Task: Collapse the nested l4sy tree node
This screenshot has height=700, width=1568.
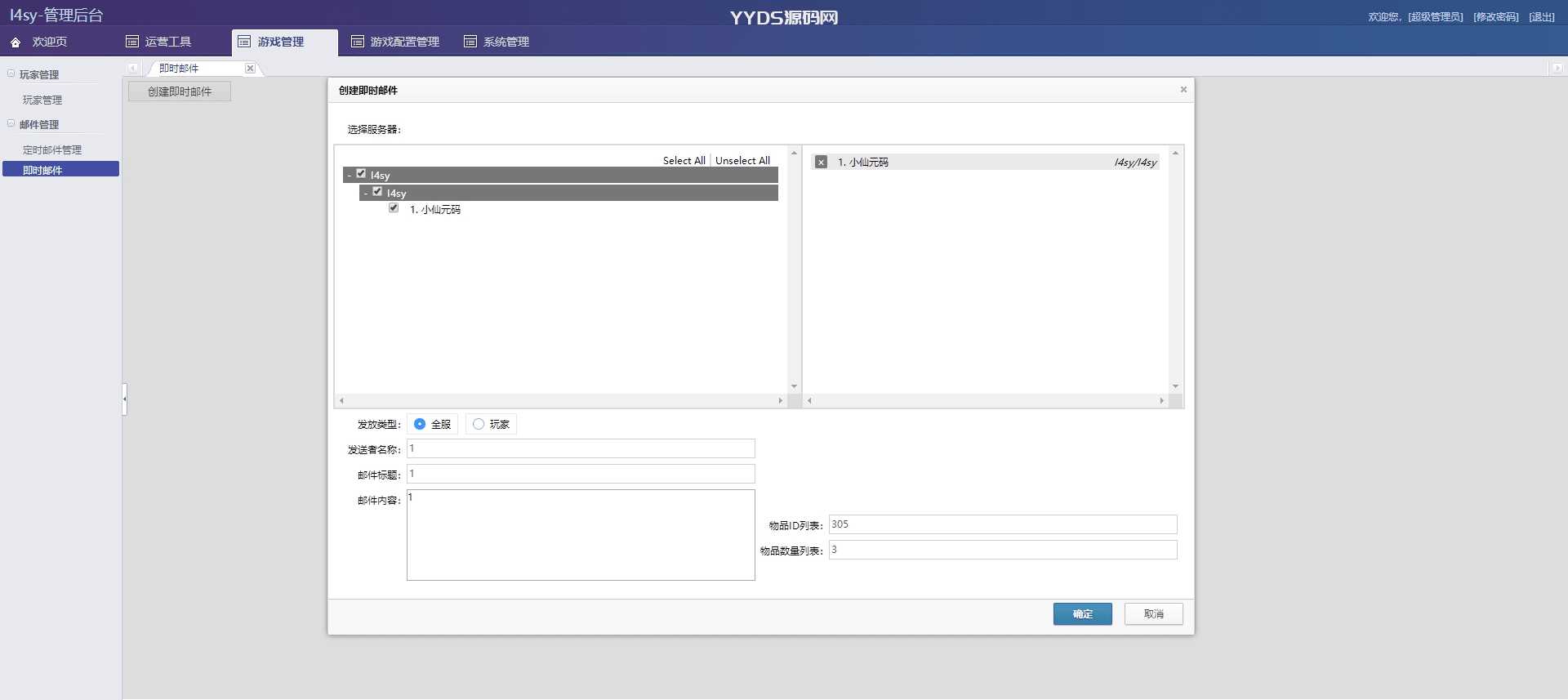Action: click(366, 194)
